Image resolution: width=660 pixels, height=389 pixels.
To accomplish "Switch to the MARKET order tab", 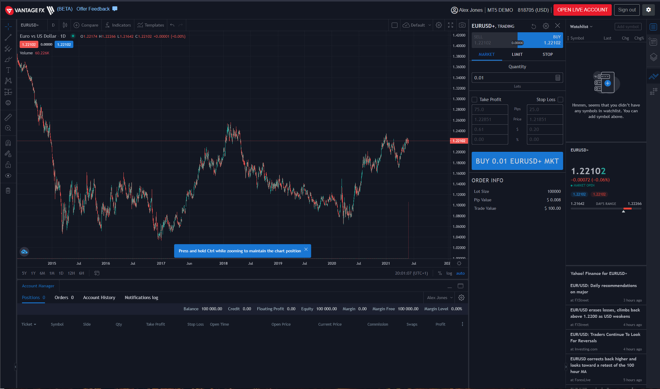I will point(487,54).
